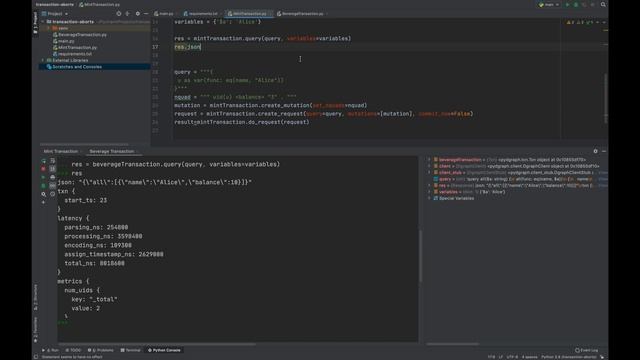Expand the client_stub variable row
The height and width of the screenshot is (360, 640).
pyautogui.click(x=429, y=173)
